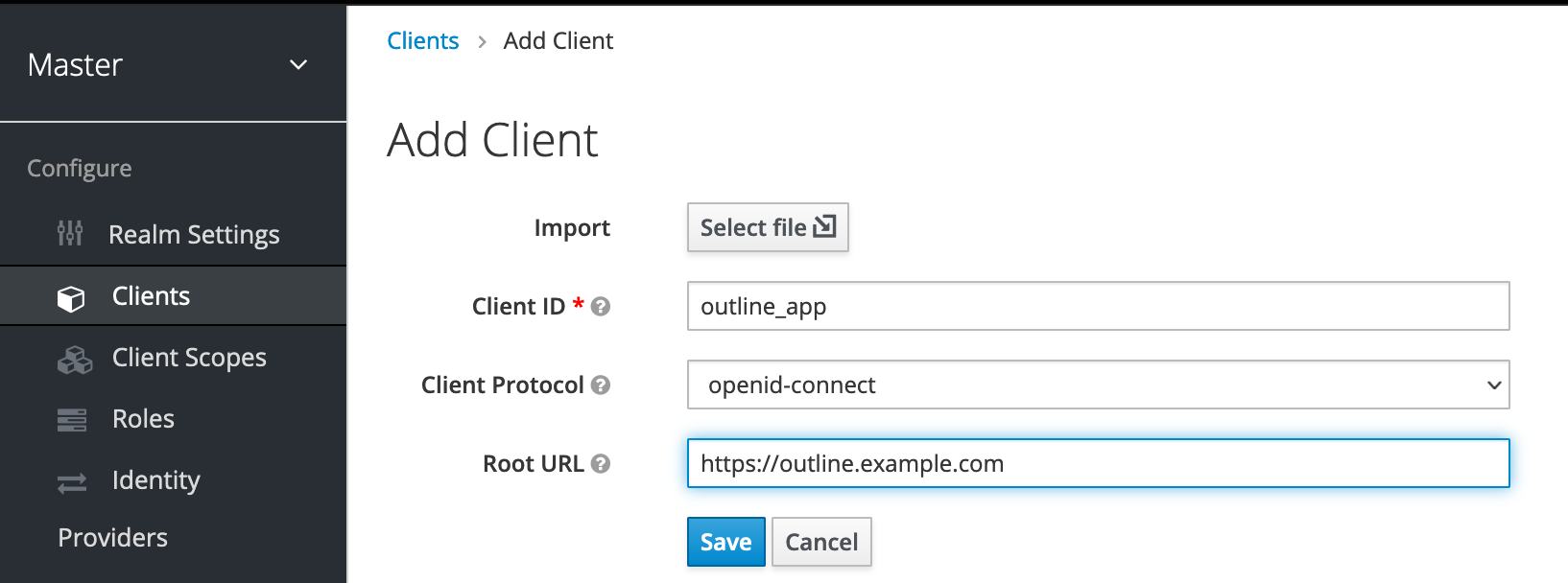Click the Client Protocol help question icon
This screenshot has height=583, width=1568.
coord(601,385)
